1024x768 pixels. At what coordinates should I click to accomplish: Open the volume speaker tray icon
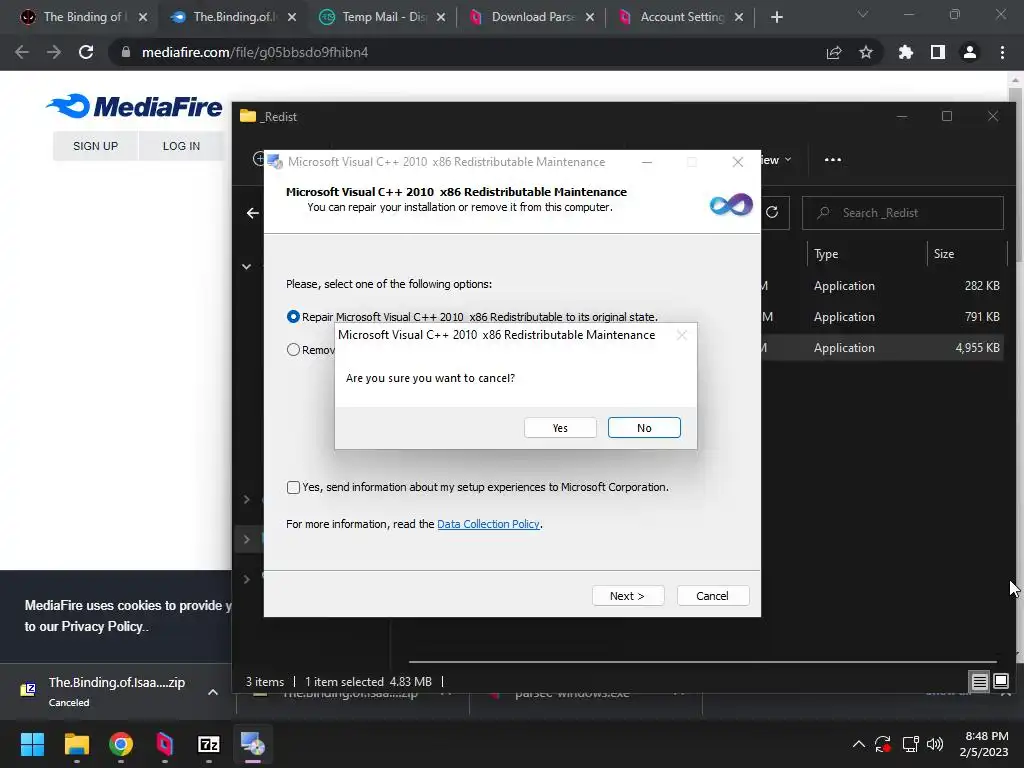point(935,744)
